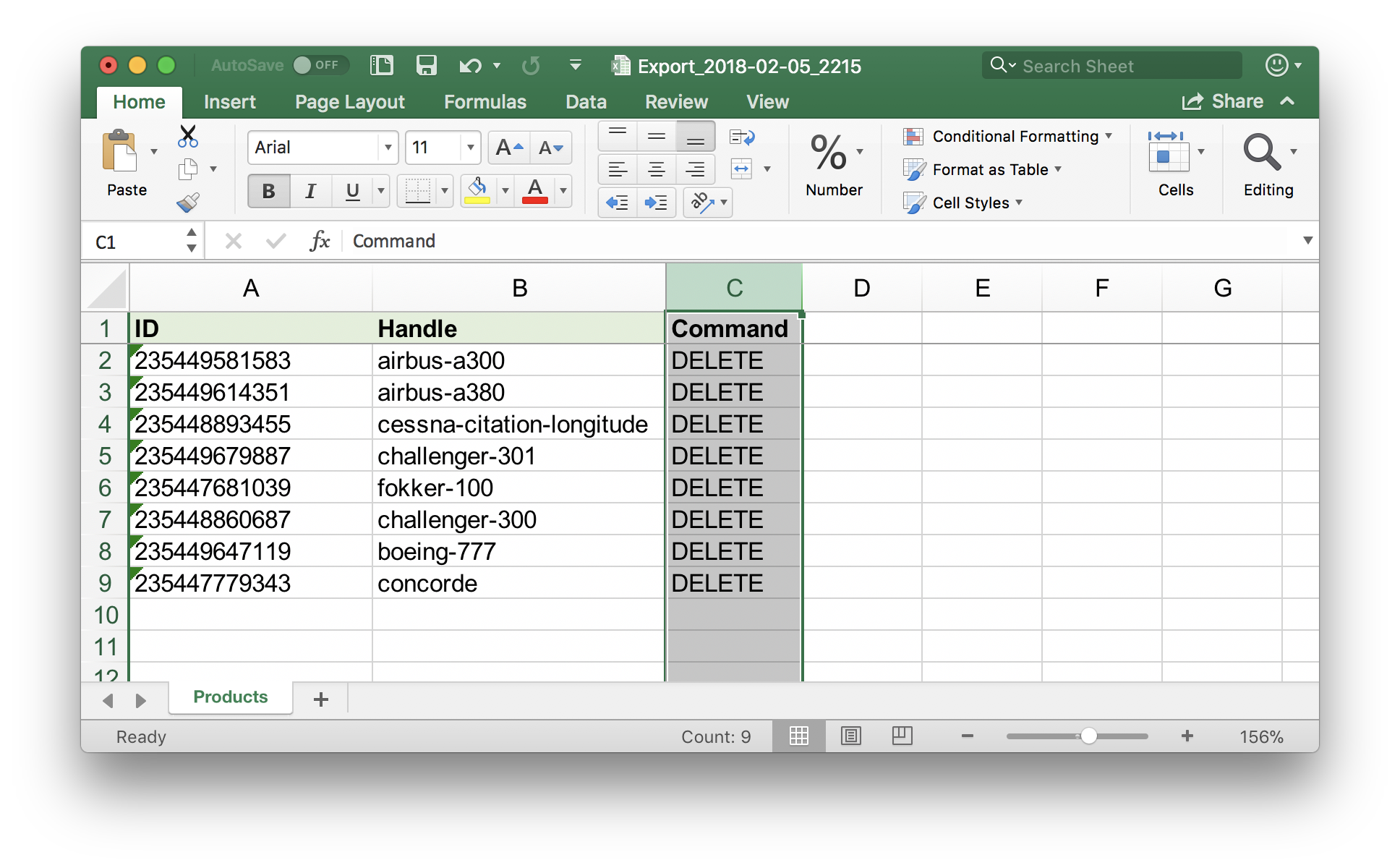This screenshot has height=868, width=1400.
Task: Click the Save floppy disk icon
Action: [x=426, y=66]
